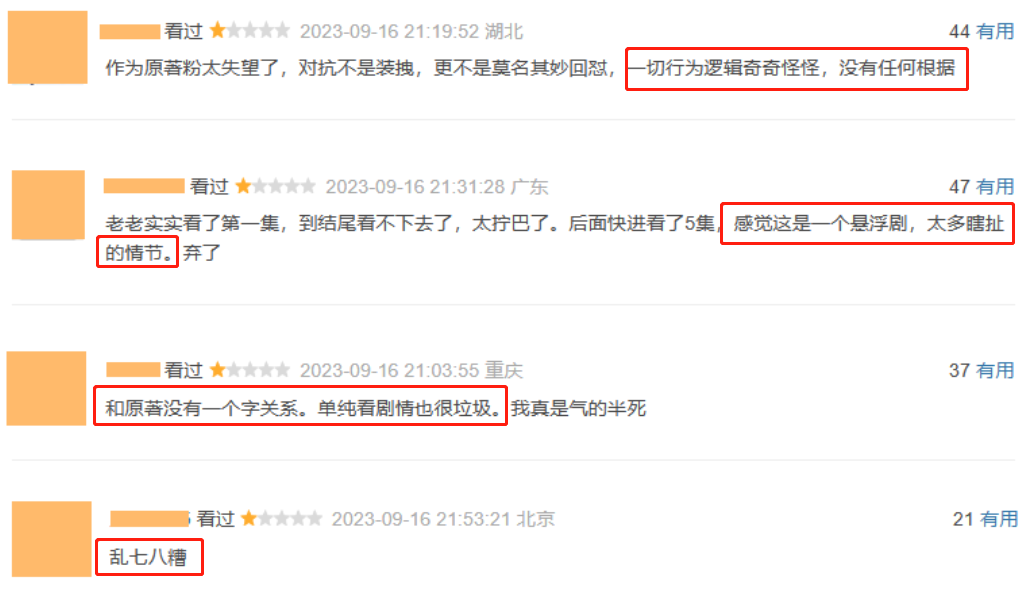
Task: Click the timestamp 2023-09-16 21:31:28
Action: pyautogui.click(x=416, y=187)
